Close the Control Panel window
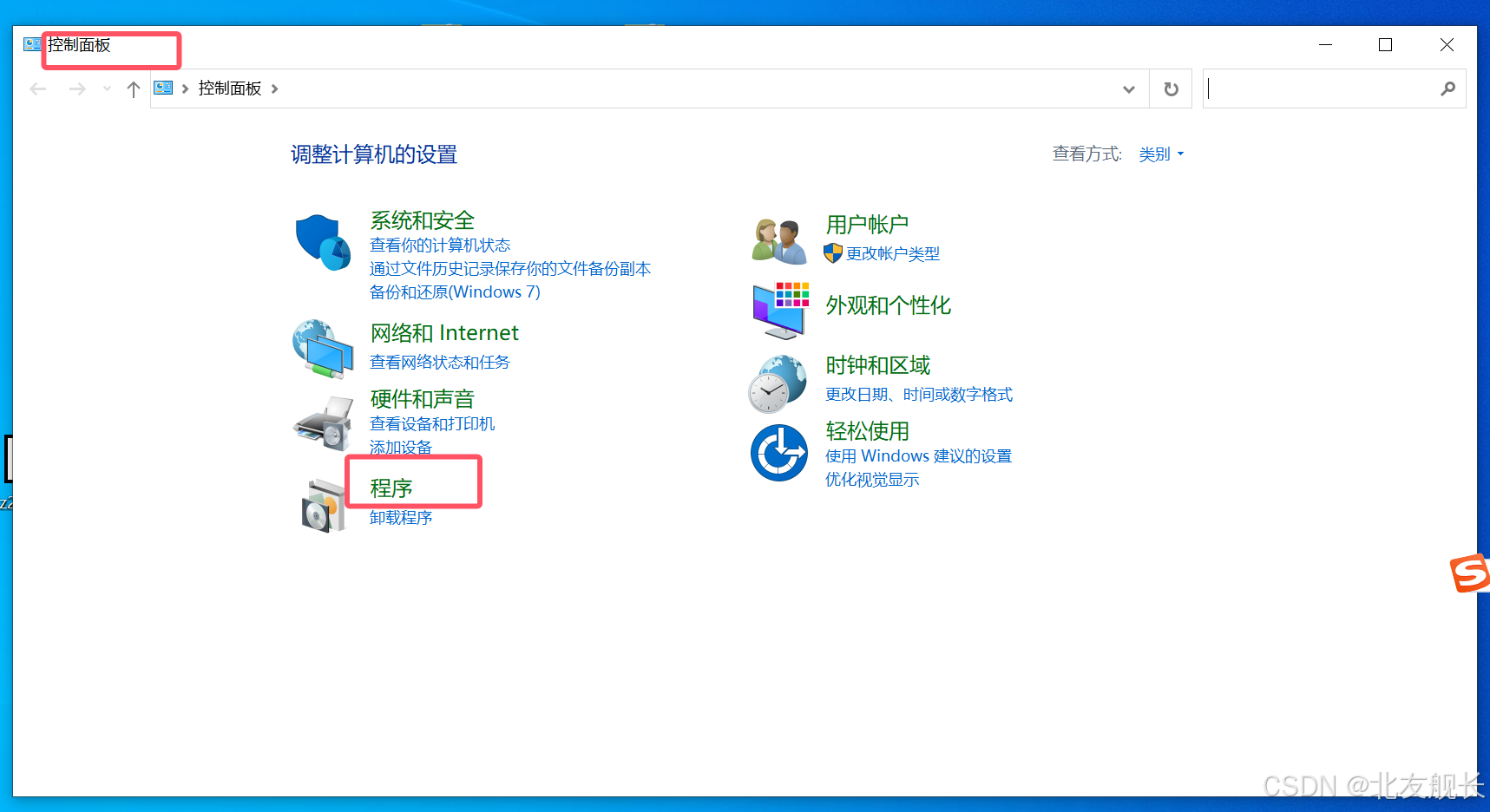 [x=1447, y=45]
